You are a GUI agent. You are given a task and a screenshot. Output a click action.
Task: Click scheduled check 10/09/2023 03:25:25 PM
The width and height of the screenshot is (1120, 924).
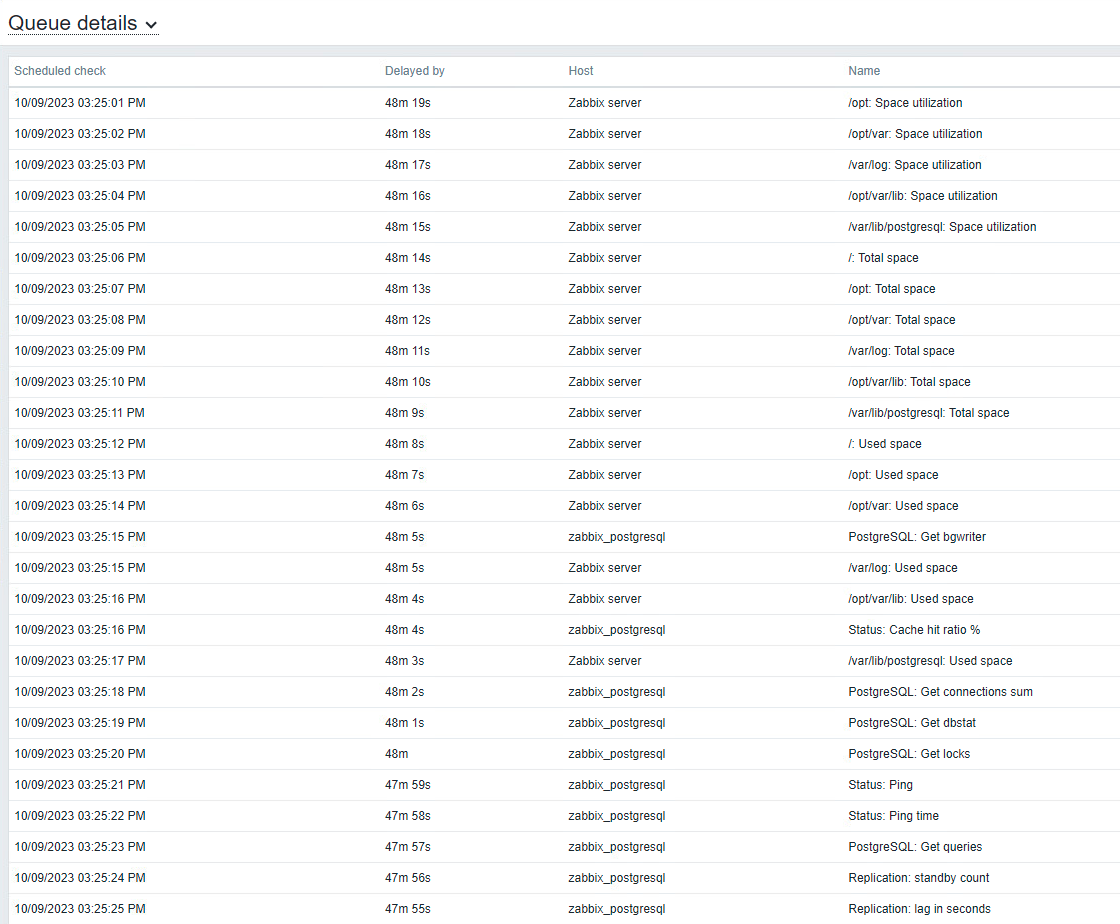[x=80, y=909]
